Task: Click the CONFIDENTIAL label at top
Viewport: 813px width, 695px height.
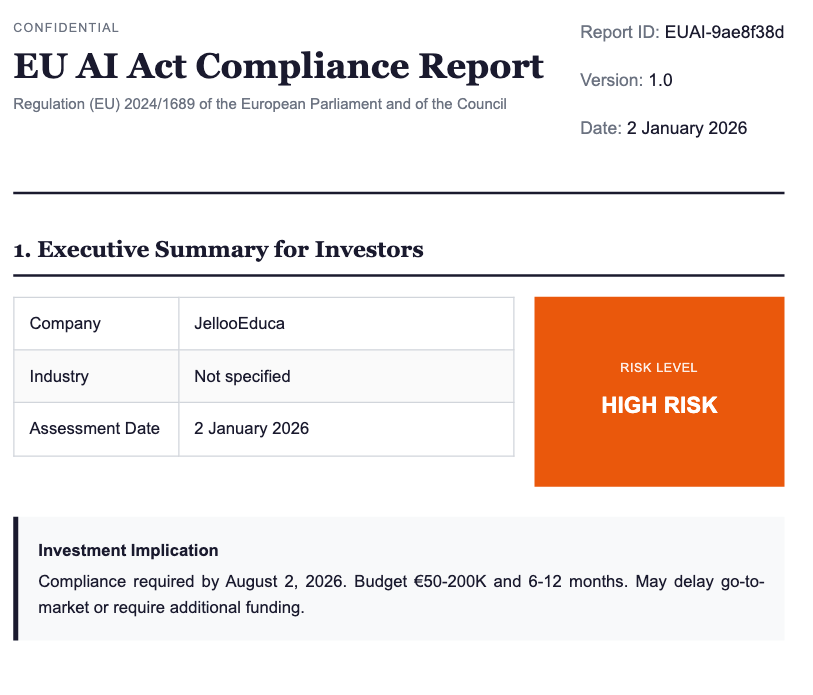Action: click(66, 28)
